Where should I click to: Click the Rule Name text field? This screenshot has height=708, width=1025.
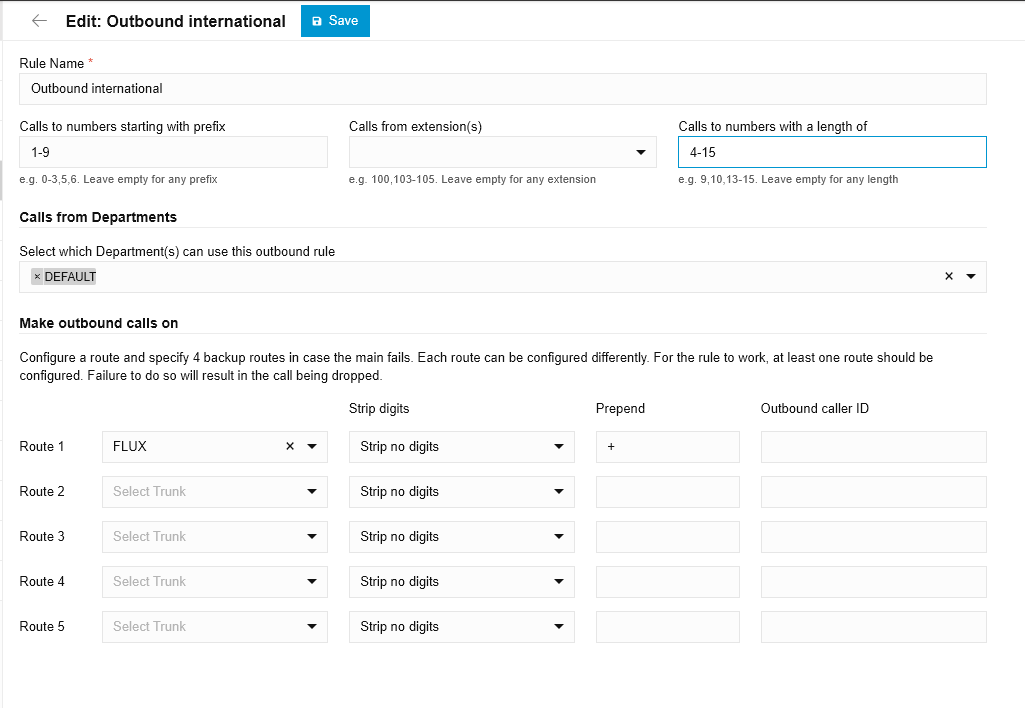pos(502,89)
